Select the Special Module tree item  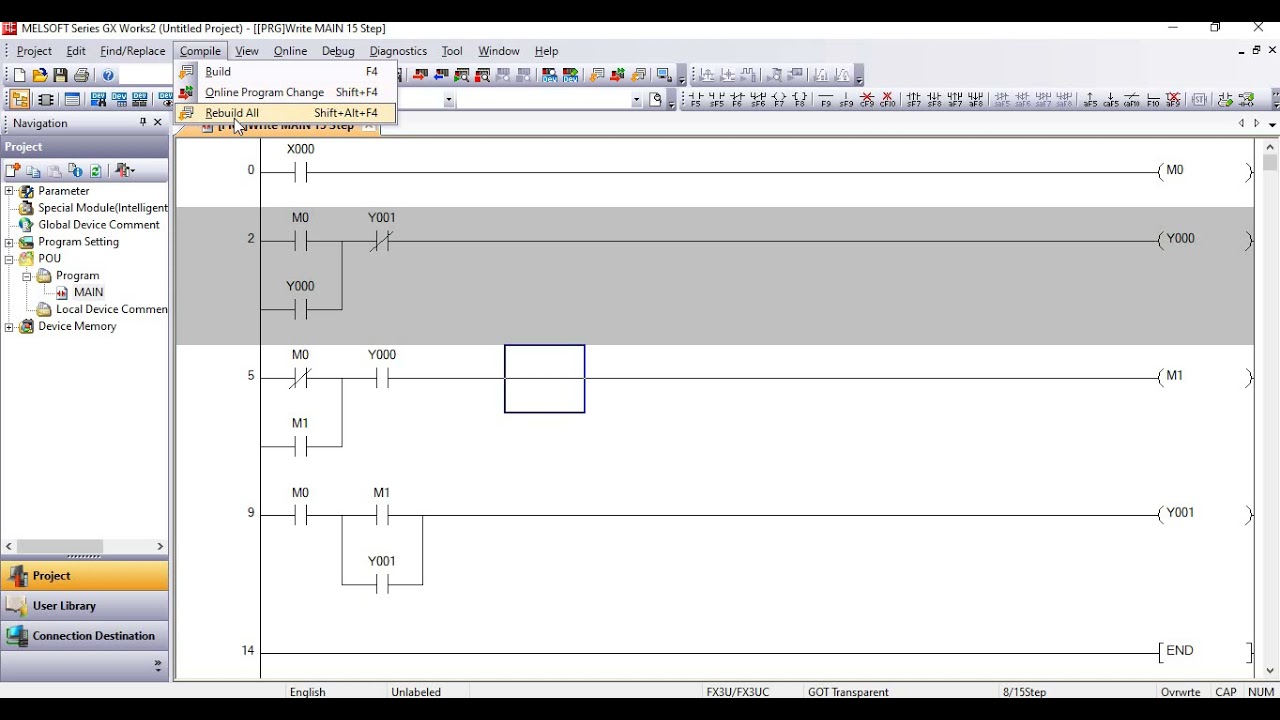pyautogui.click(x=103, y=208)
